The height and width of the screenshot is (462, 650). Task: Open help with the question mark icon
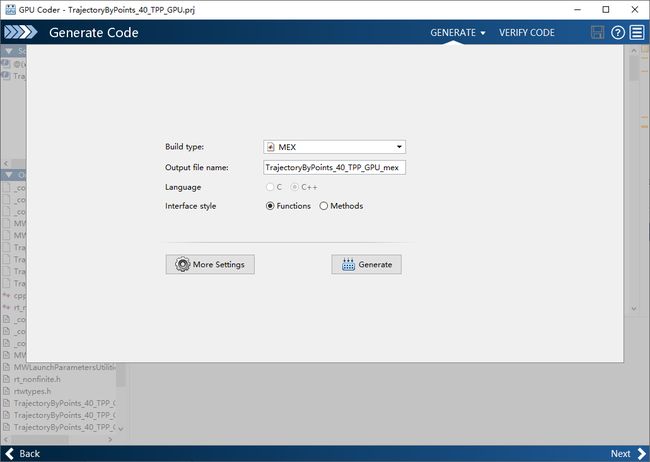point(618,32)
